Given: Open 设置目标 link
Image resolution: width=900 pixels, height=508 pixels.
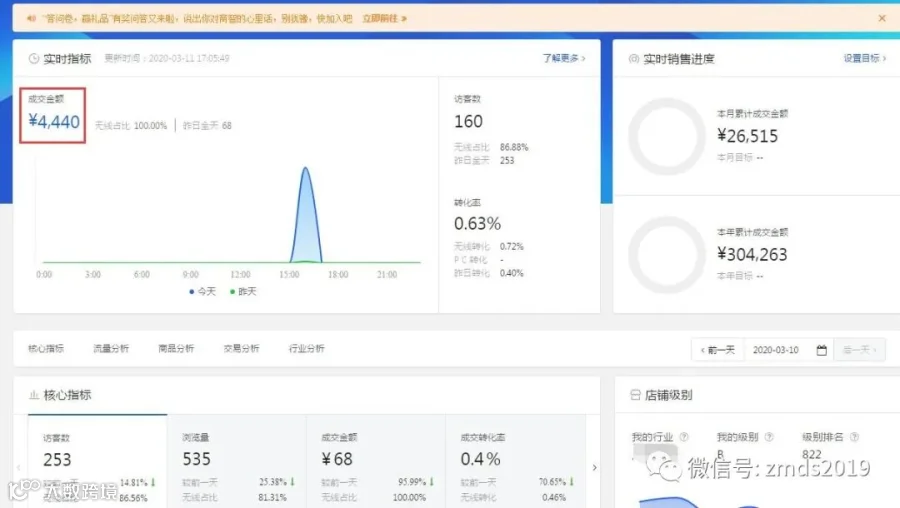Looking at the screenshot, I should [x=864, y=58].
